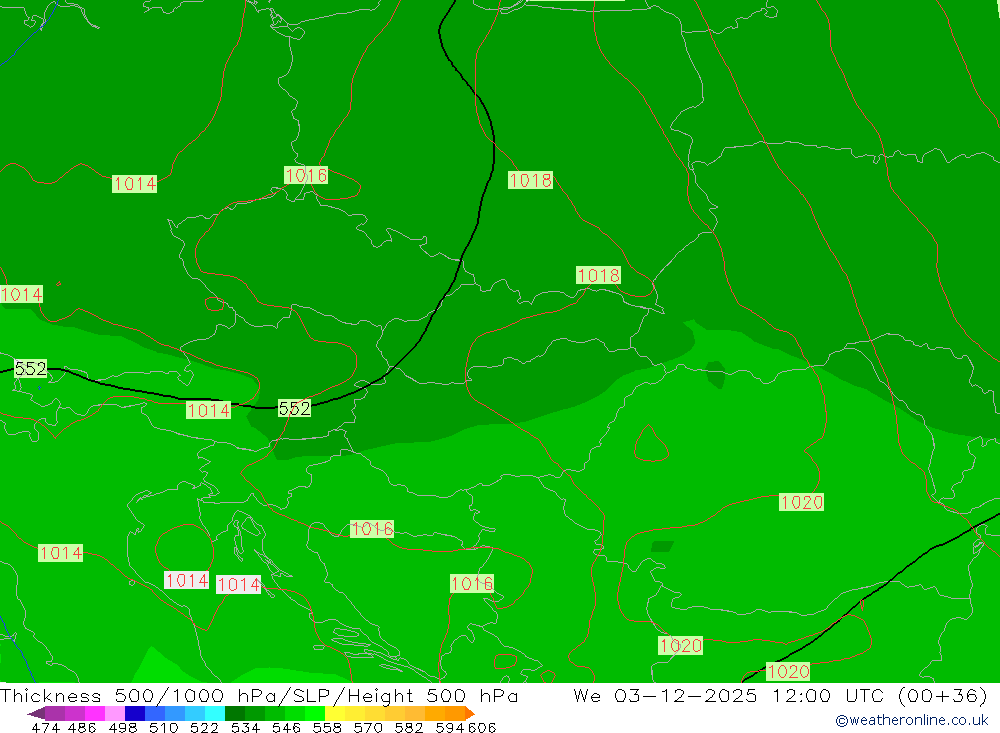Click the legend value 522
Viewport: 1000px width, 733px height.
(204, 727)
